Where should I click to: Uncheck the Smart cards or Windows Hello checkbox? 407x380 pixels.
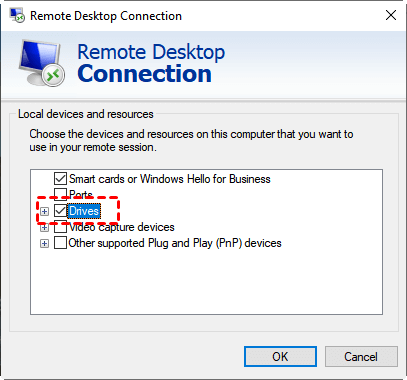[x=60, y=179]
